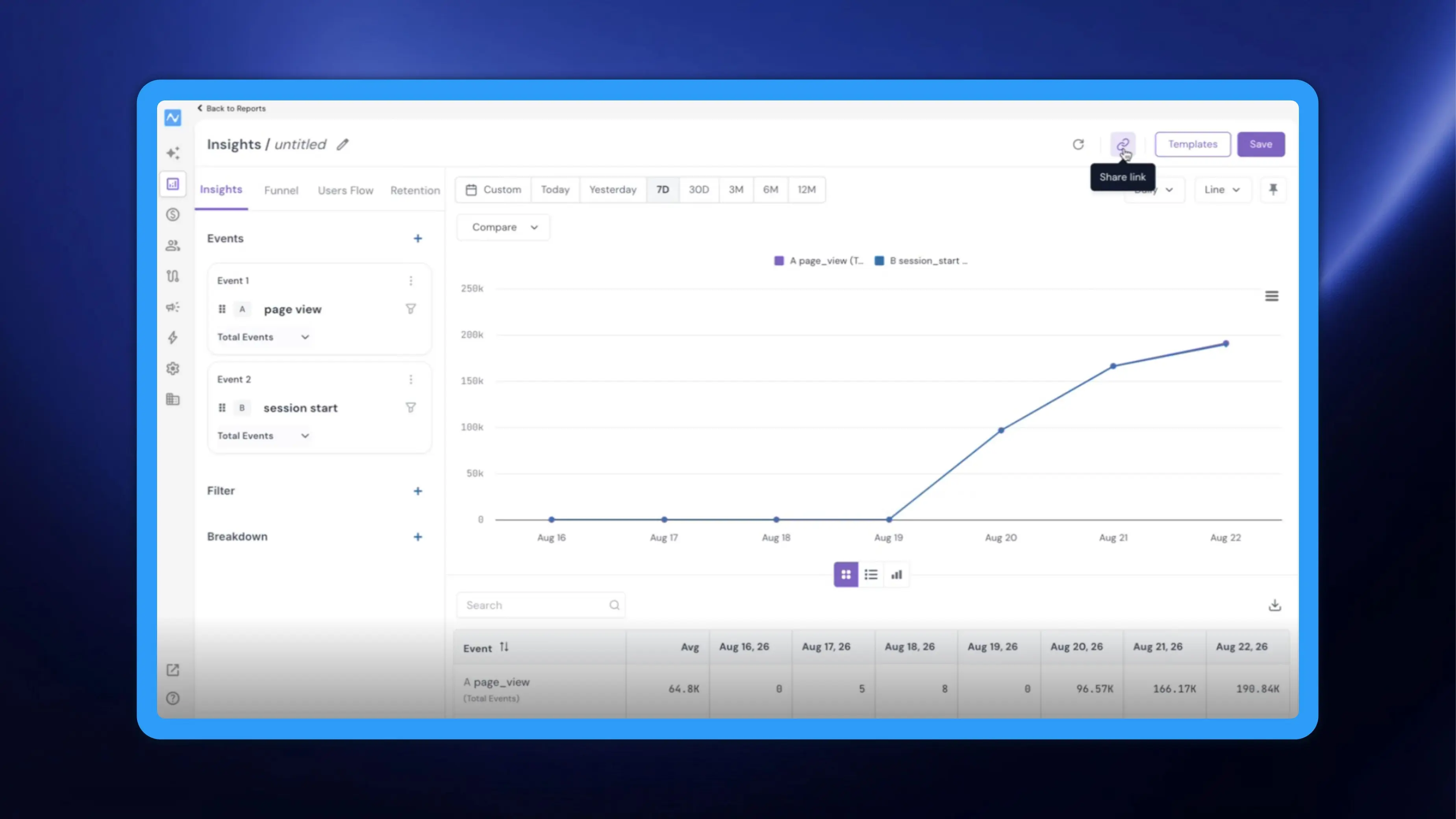The width and height of the screenshot is (1456, 819).
Task: Add a breakdown with the plus icon
Action: tap(418, 537)
